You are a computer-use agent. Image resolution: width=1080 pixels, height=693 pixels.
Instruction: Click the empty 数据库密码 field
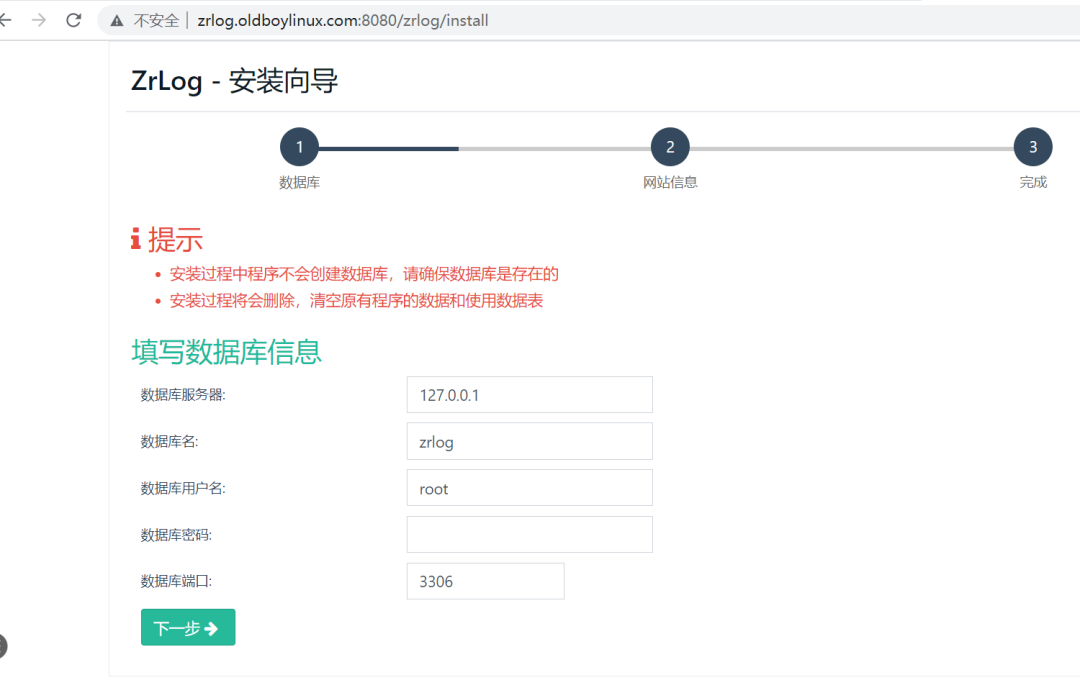(x=530, y=535)
